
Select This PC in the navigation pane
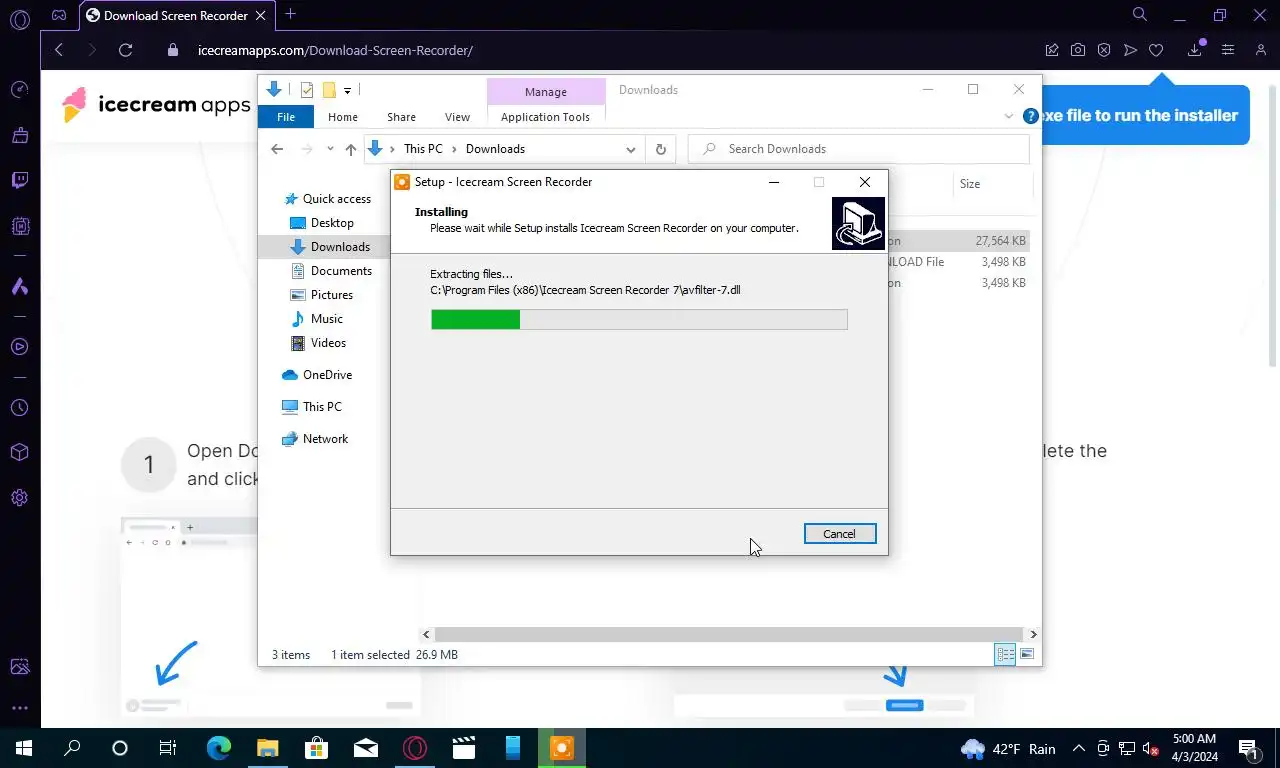point(312,407)
